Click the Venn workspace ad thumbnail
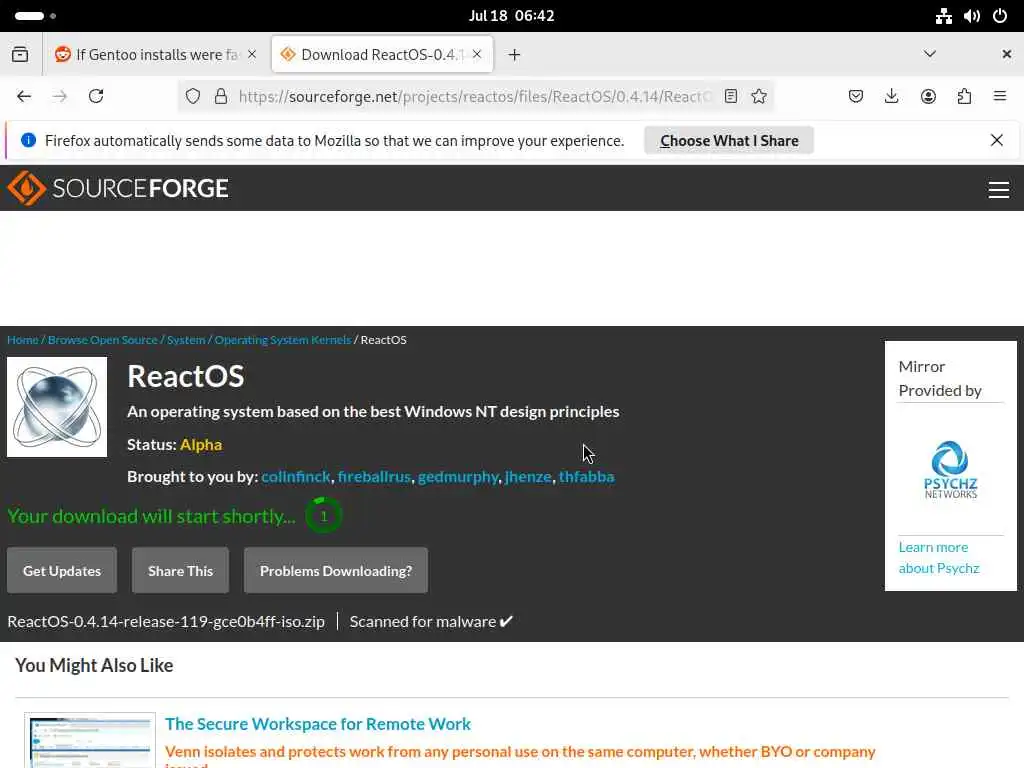The height and width of the screenshot is (768, 1024). pyautogui.click(x=90, y=741)
